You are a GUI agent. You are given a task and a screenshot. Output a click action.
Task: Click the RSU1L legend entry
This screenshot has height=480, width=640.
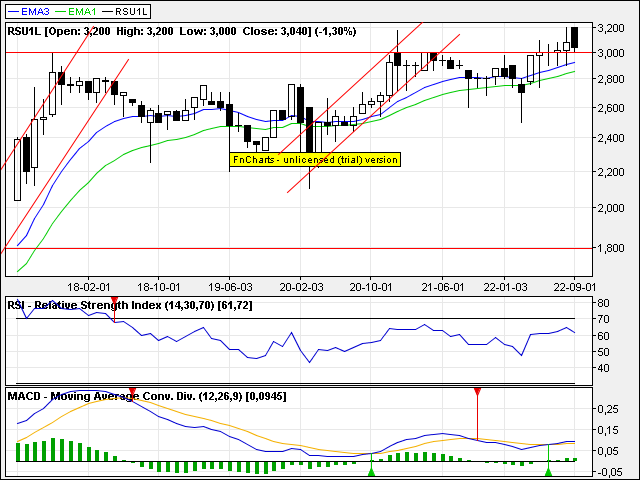click(124, 11)
